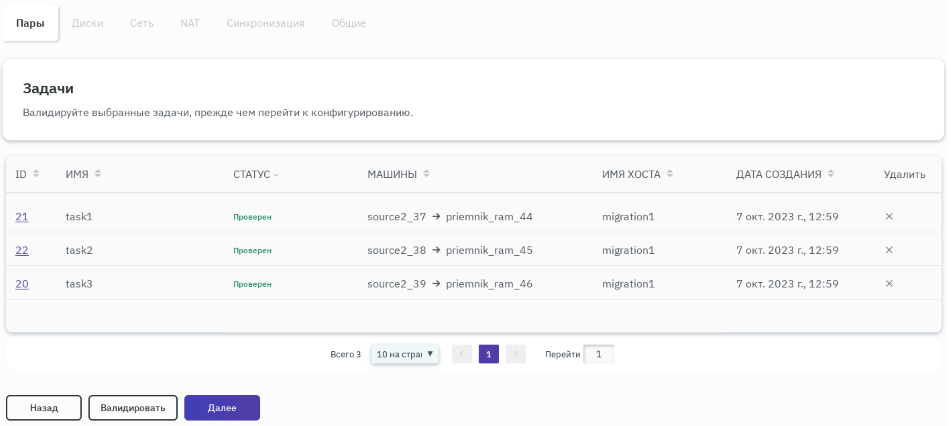Switch to the Диски tab
Viewport: 951px width, 426px height.
tap(87, 23)
